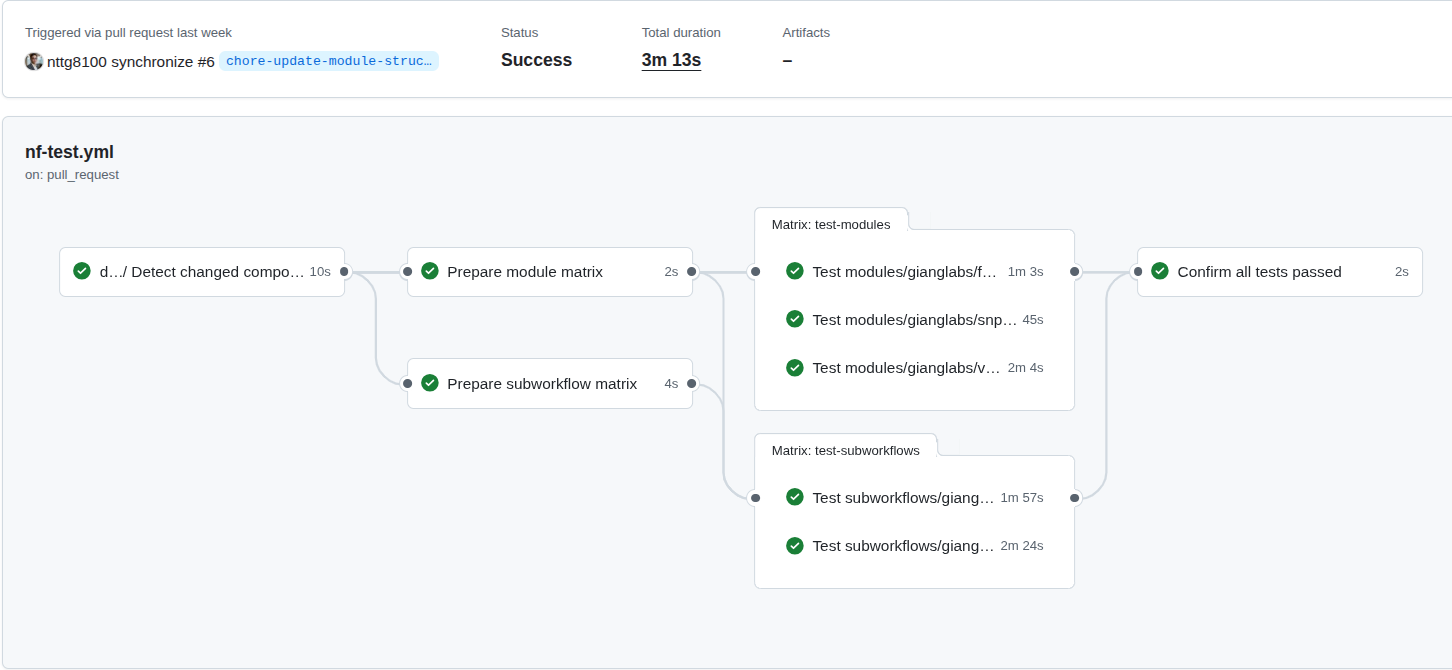Click nttg8100 user avatar
The width and height of the screenshot is (1452, 670).
pyautogui.click(x=34, y=61)
